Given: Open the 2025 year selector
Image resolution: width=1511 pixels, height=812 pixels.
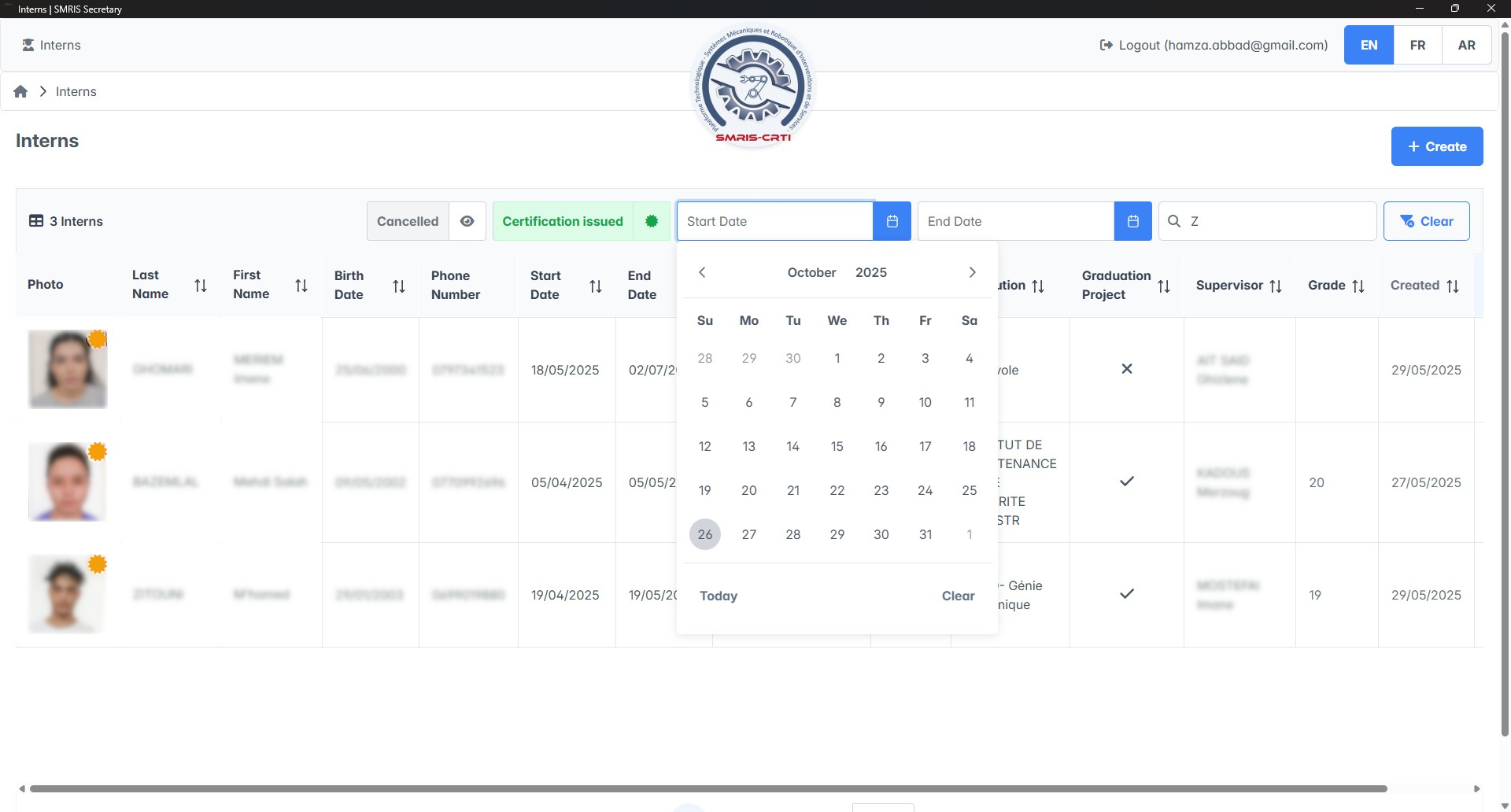Looking at the screenshot, I should 871,272.
